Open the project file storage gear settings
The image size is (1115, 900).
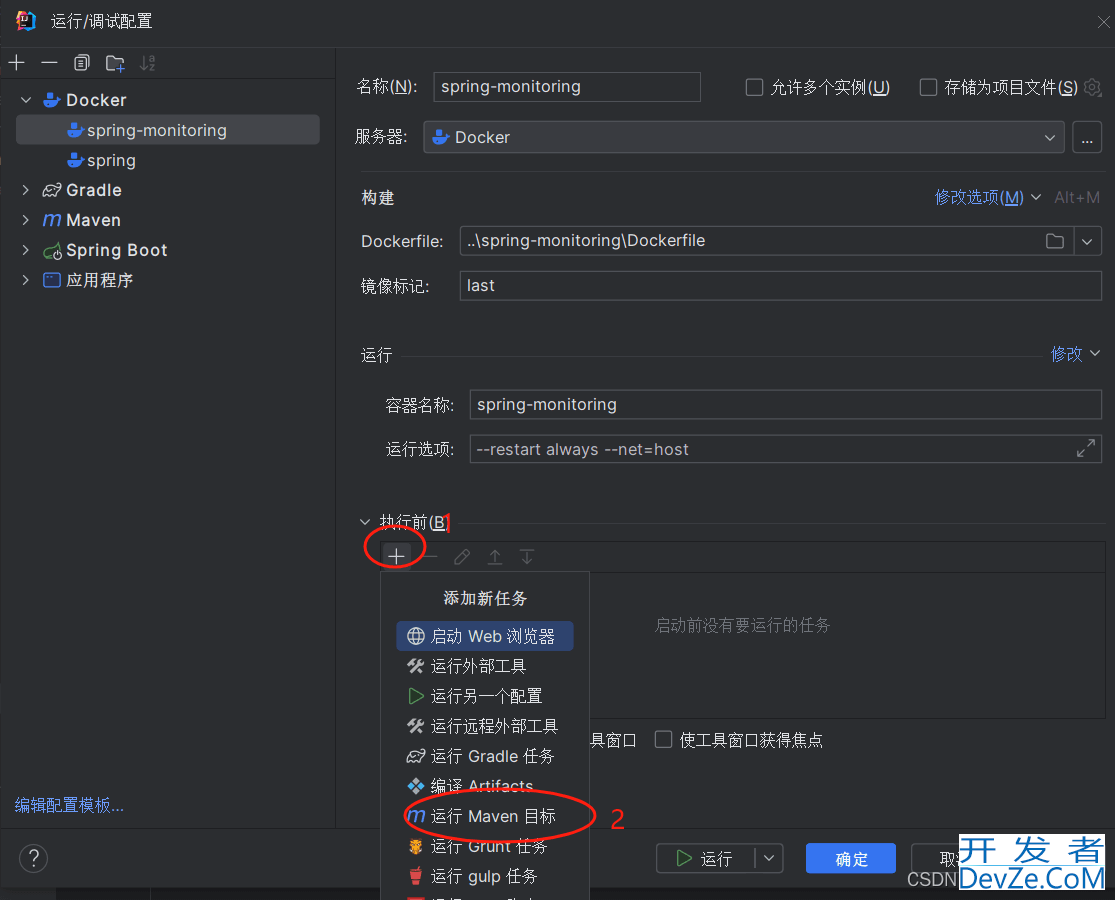[x=1093, y=87]
